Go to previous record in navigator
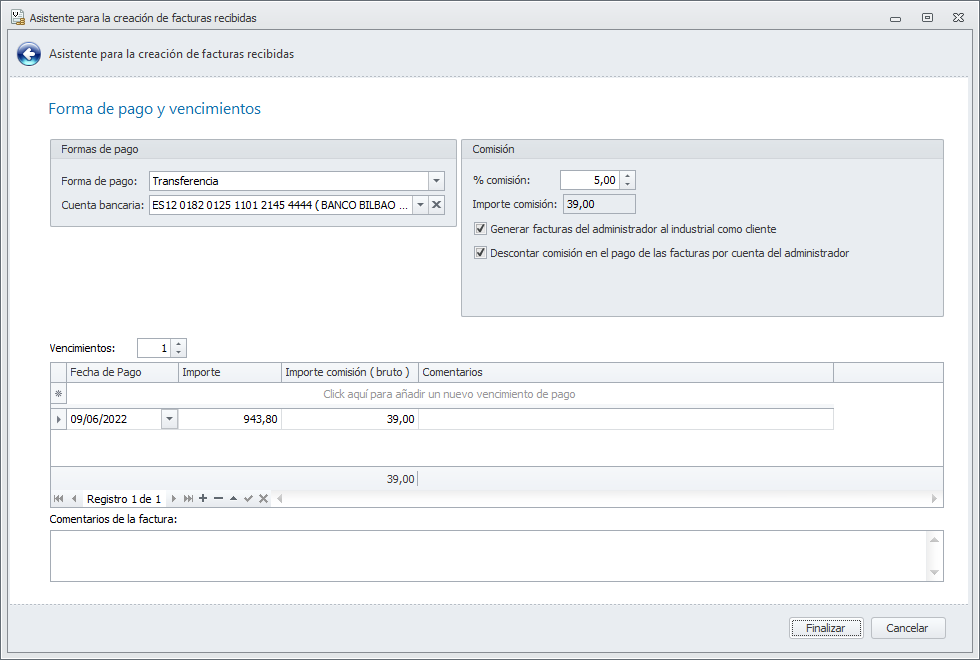 [74, 499]
